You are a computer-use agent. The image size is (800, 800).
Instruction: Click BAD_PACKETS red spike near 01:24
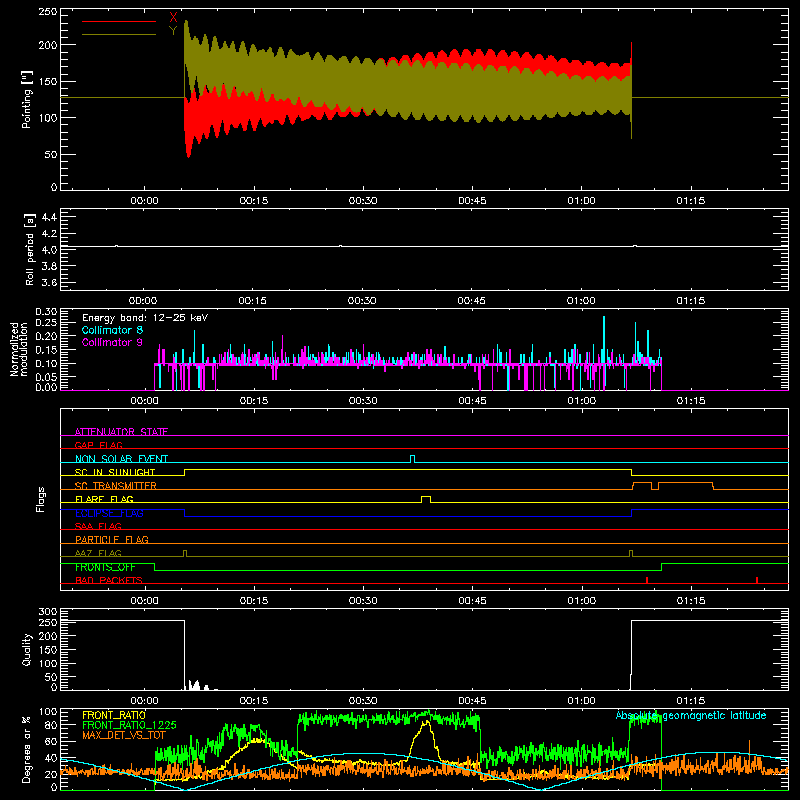coord(757,580)
